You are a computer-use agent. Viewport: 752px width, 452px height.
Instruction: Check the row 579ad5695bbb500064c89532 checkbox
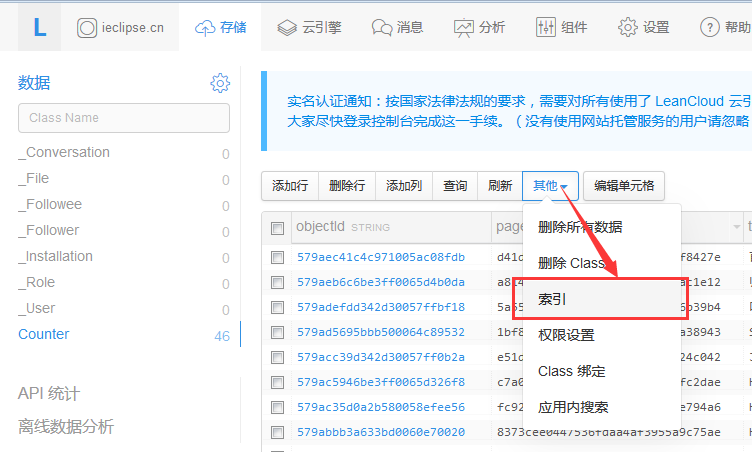tap(277, 332)
